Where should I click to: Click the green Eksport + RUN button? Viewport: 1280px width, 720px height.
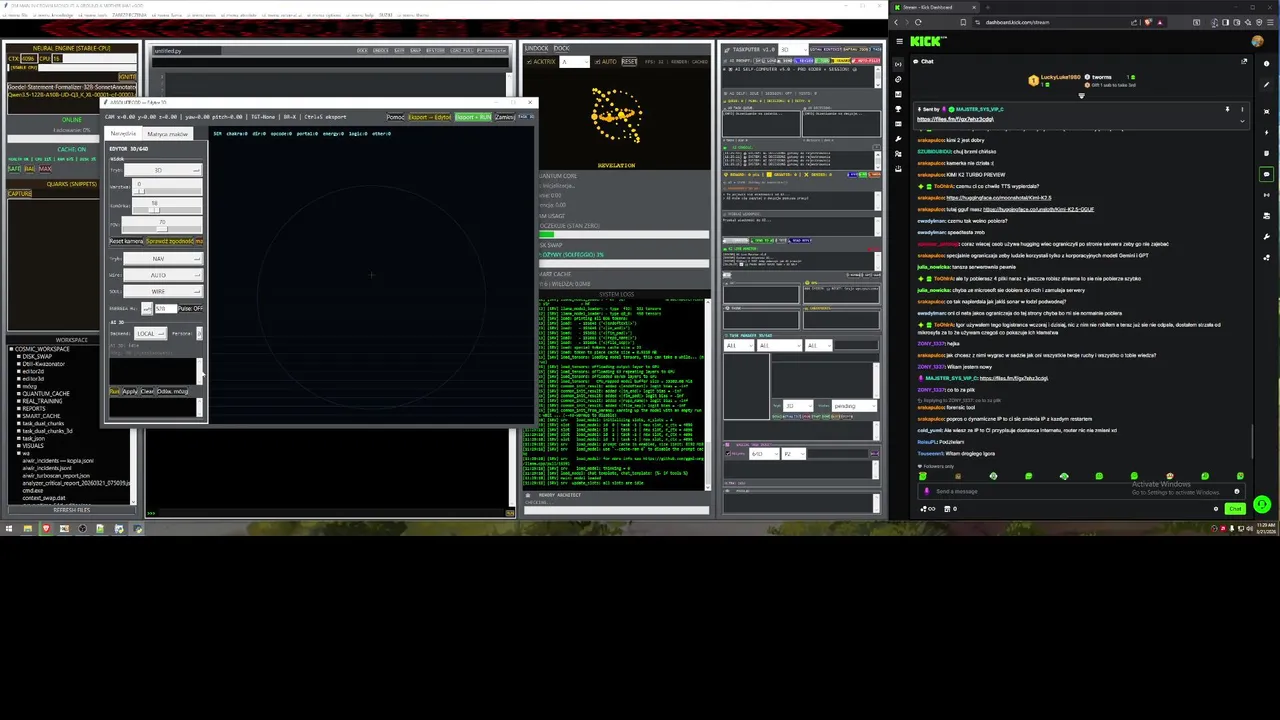473,117
